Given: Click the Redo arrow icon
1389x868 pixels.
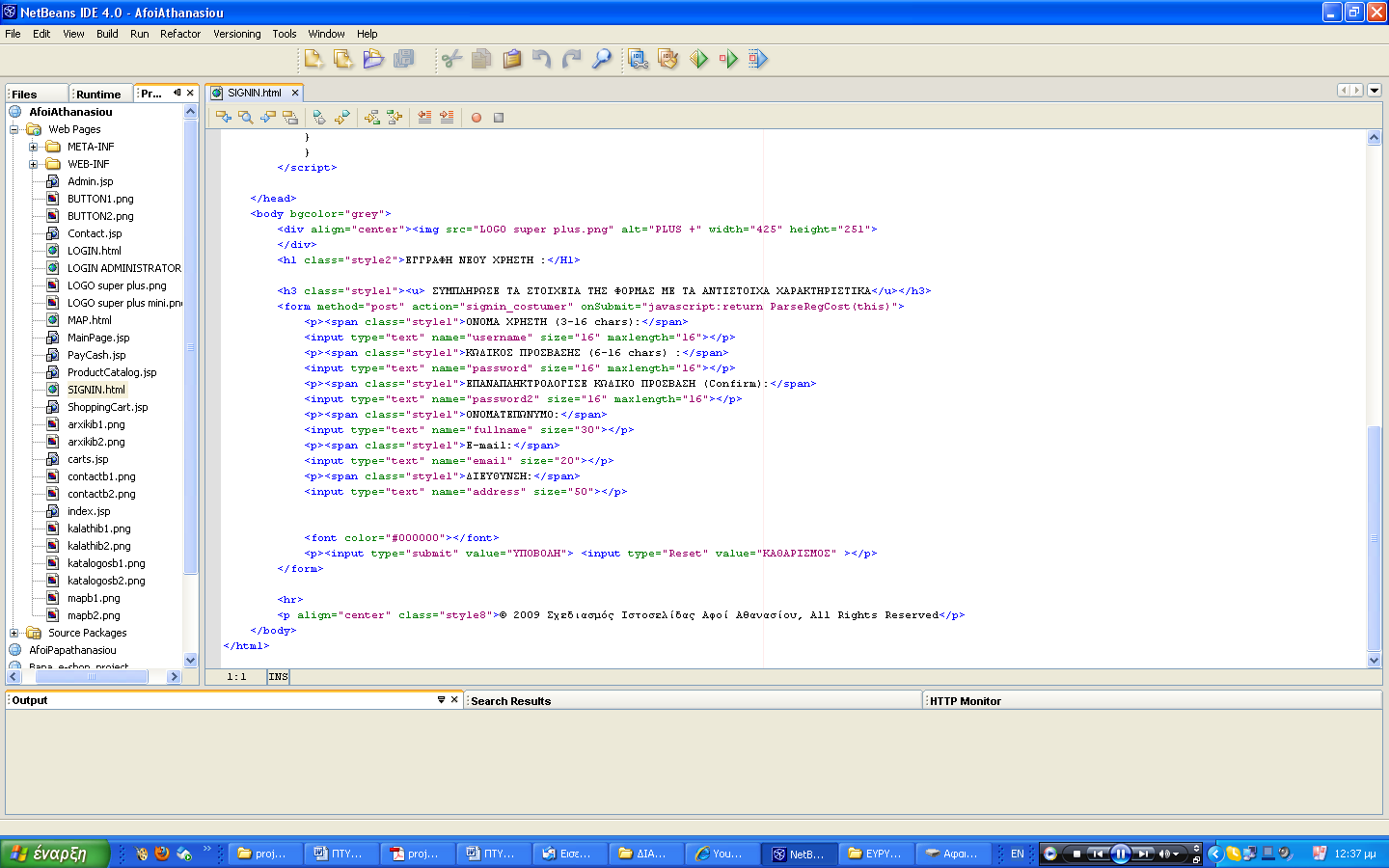Looking at the screenshot, I should coord(572,59).
